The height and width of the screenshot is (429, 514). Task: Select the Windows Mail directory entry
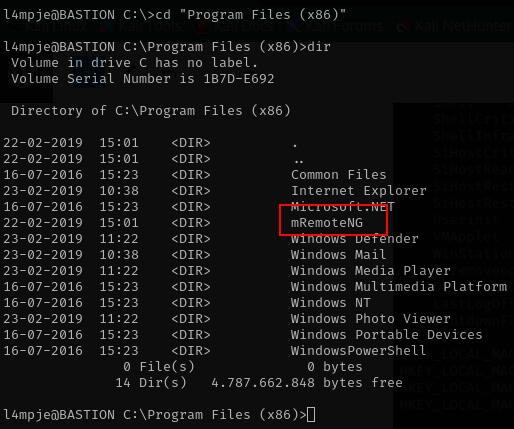pyautogui.click(x=339, y=254)
